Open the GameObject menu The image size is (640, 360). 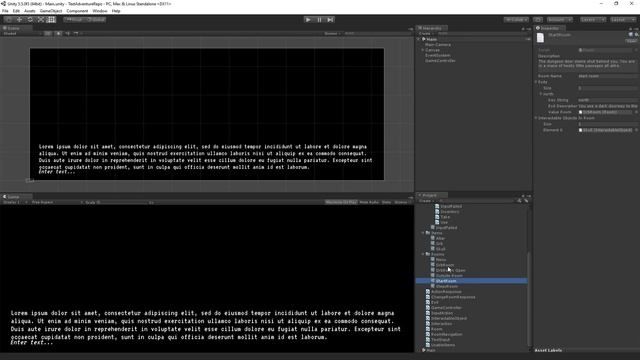tap(51, 11)
